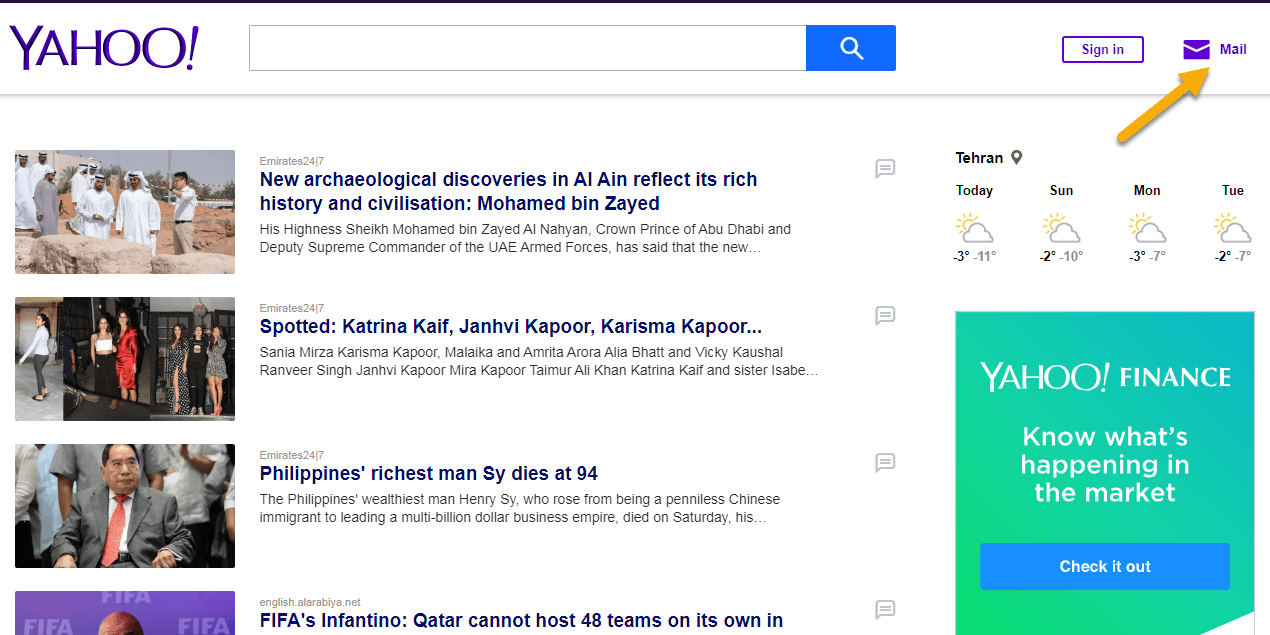Viewport: 1270px width, 635px height.
Task: Click Tuesday's weather forecast icon
Action: [1233, 229]
